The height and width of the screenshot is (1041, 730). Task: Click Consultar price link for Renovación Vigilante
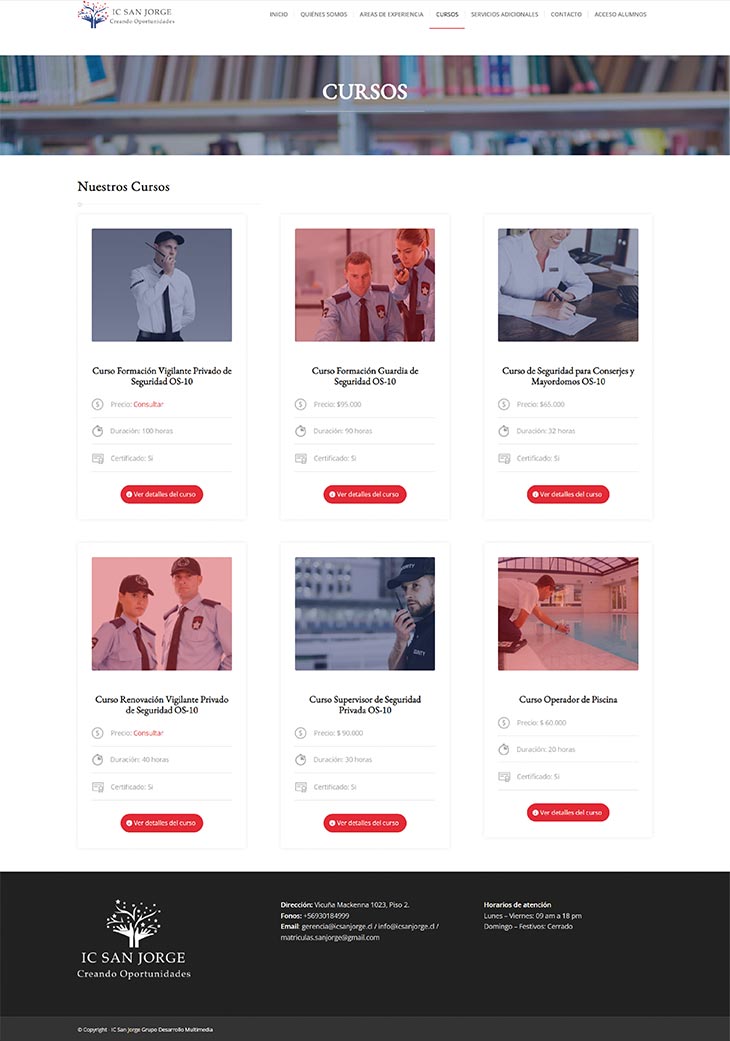[148, 733]
